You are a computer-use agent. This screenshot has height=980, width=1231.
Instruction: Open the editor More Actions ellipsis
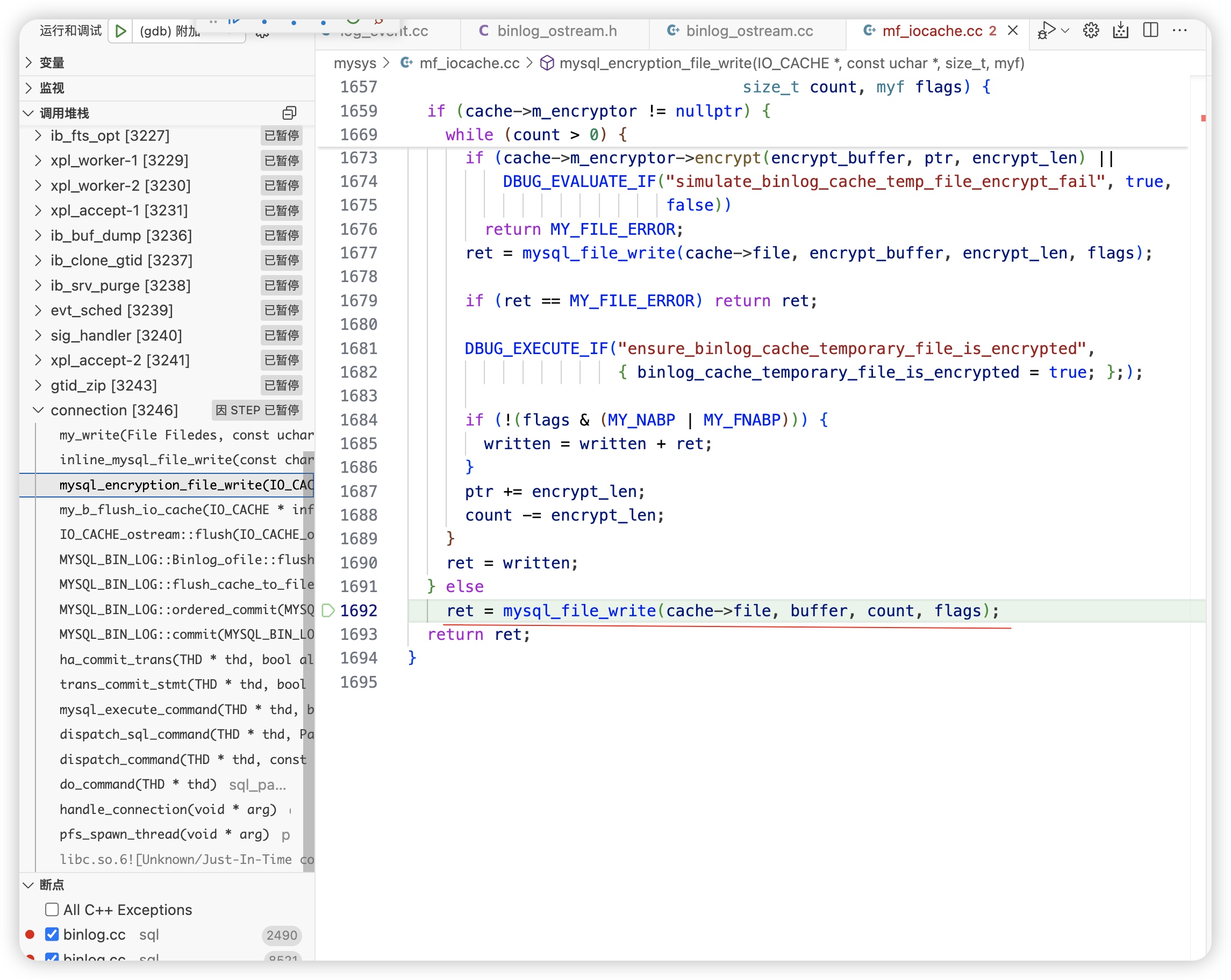click(1179, 31)
